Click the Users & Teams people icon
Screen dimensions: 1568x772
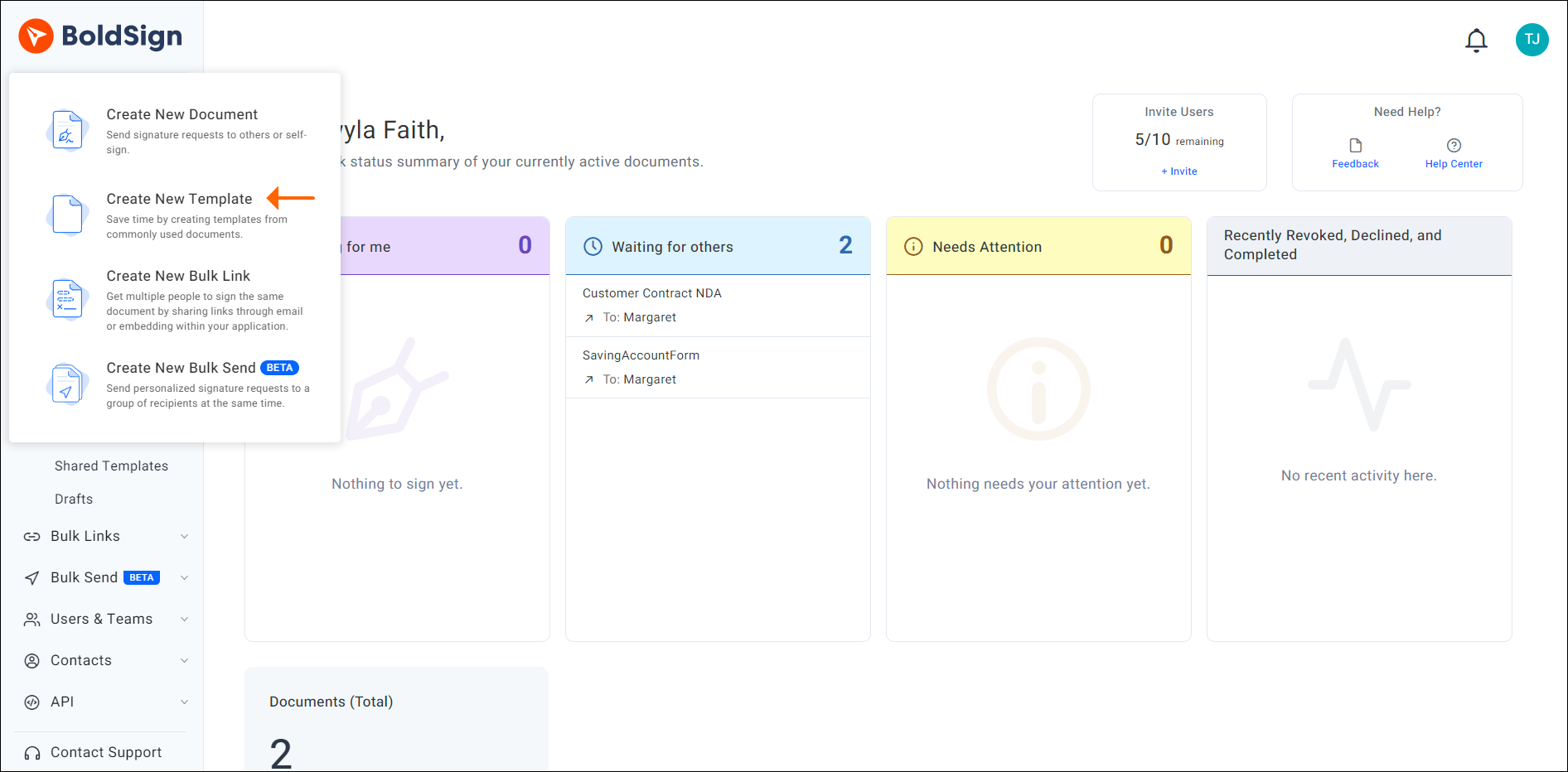[x=31, y=620]
